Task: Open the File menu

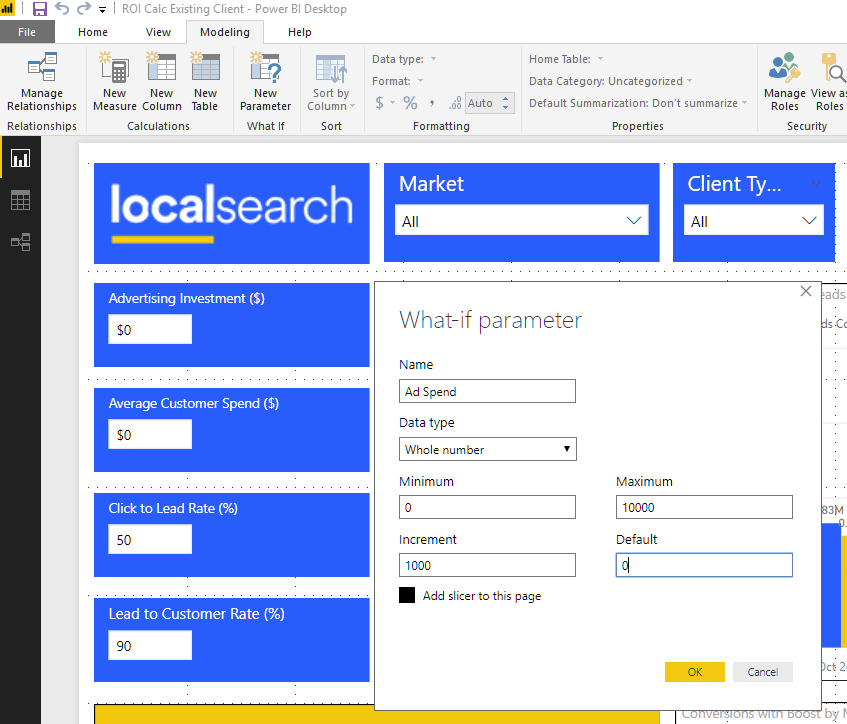Action: 27,32
